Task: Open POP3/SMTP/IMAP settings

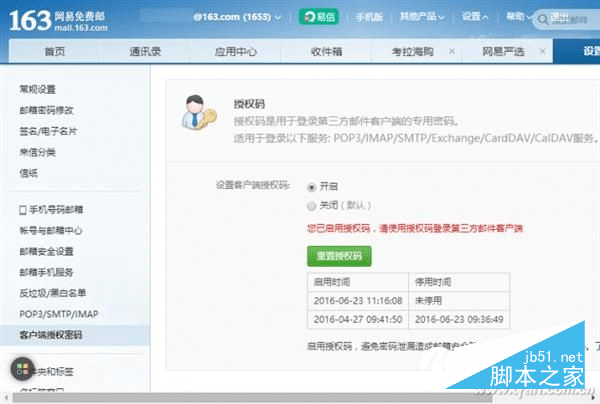Action: coord(59,314)
